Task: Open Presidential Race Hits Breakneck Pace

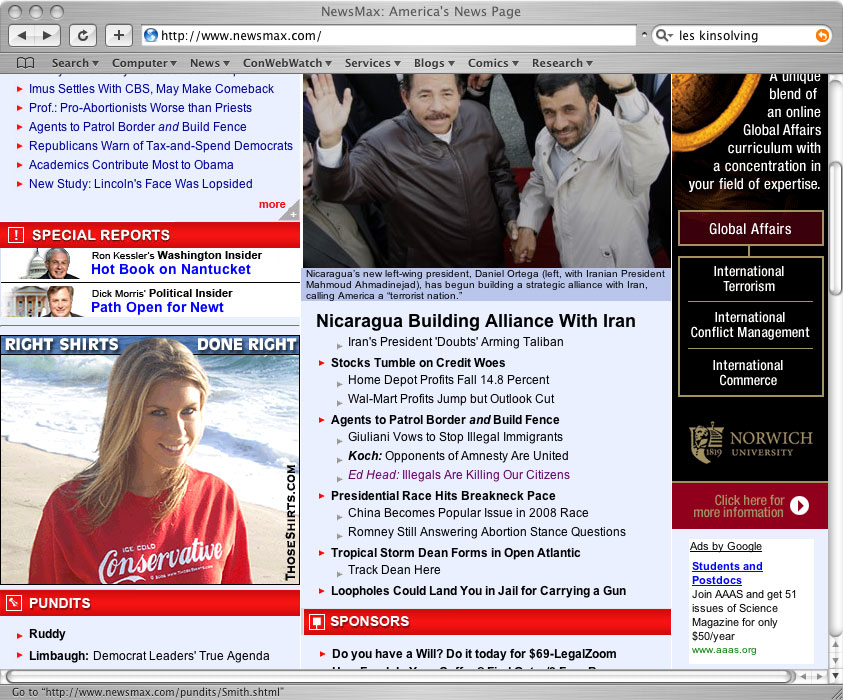Action: (443, 496)
